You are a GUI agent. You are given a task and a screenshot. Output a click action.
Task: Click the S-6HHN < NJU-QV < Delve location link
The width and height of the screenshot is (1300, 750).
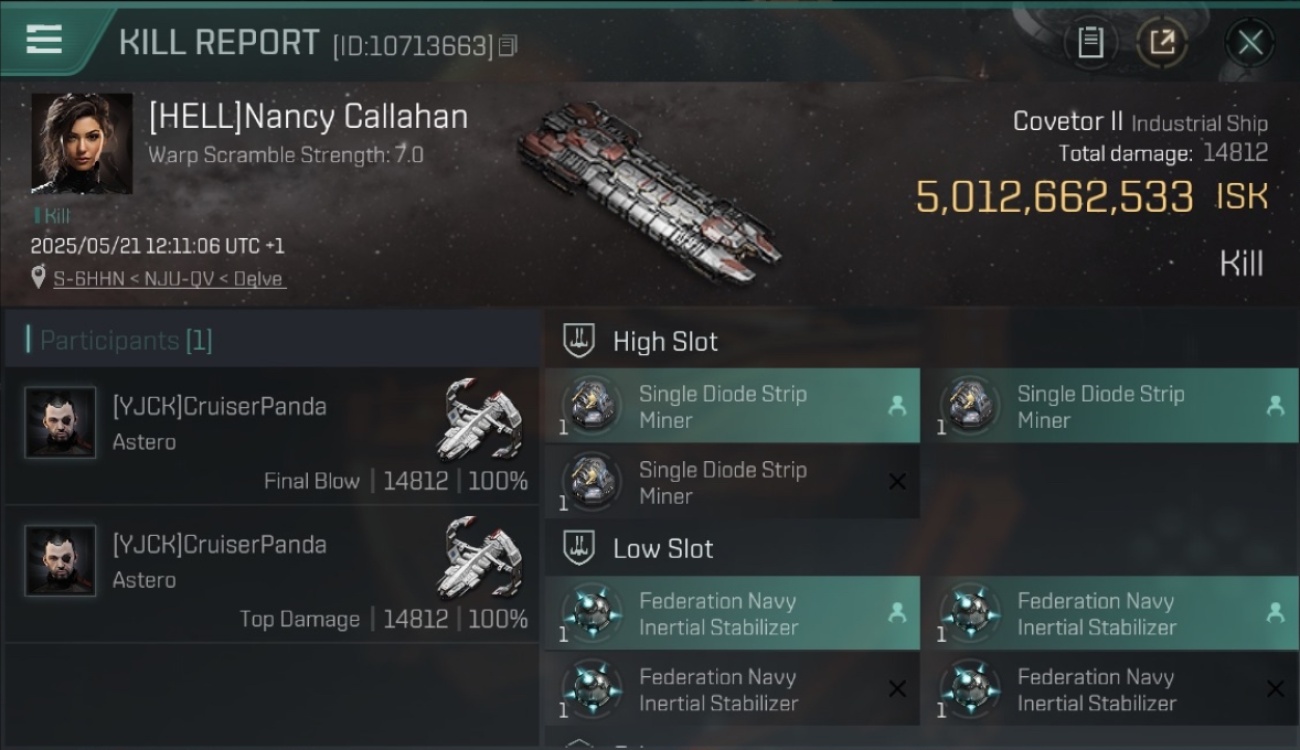coord(170,279)
